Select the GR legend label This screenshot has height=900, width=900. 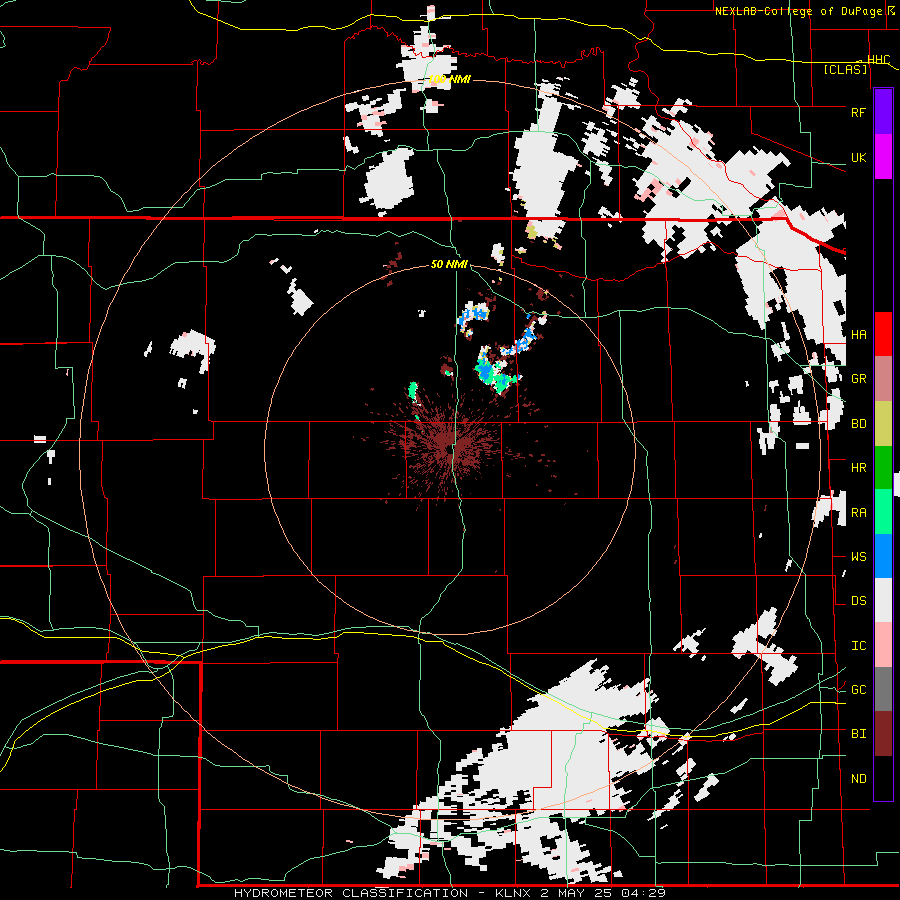[x=858, y=379]
